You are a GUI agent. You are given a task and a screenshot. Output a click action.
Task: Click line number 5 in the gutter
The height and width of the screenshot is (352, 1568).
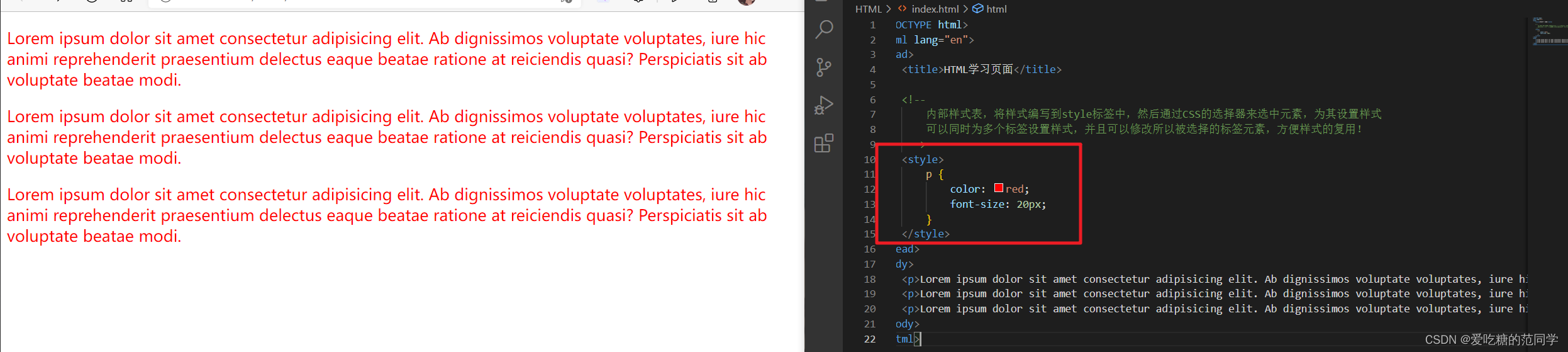[872, 84]
